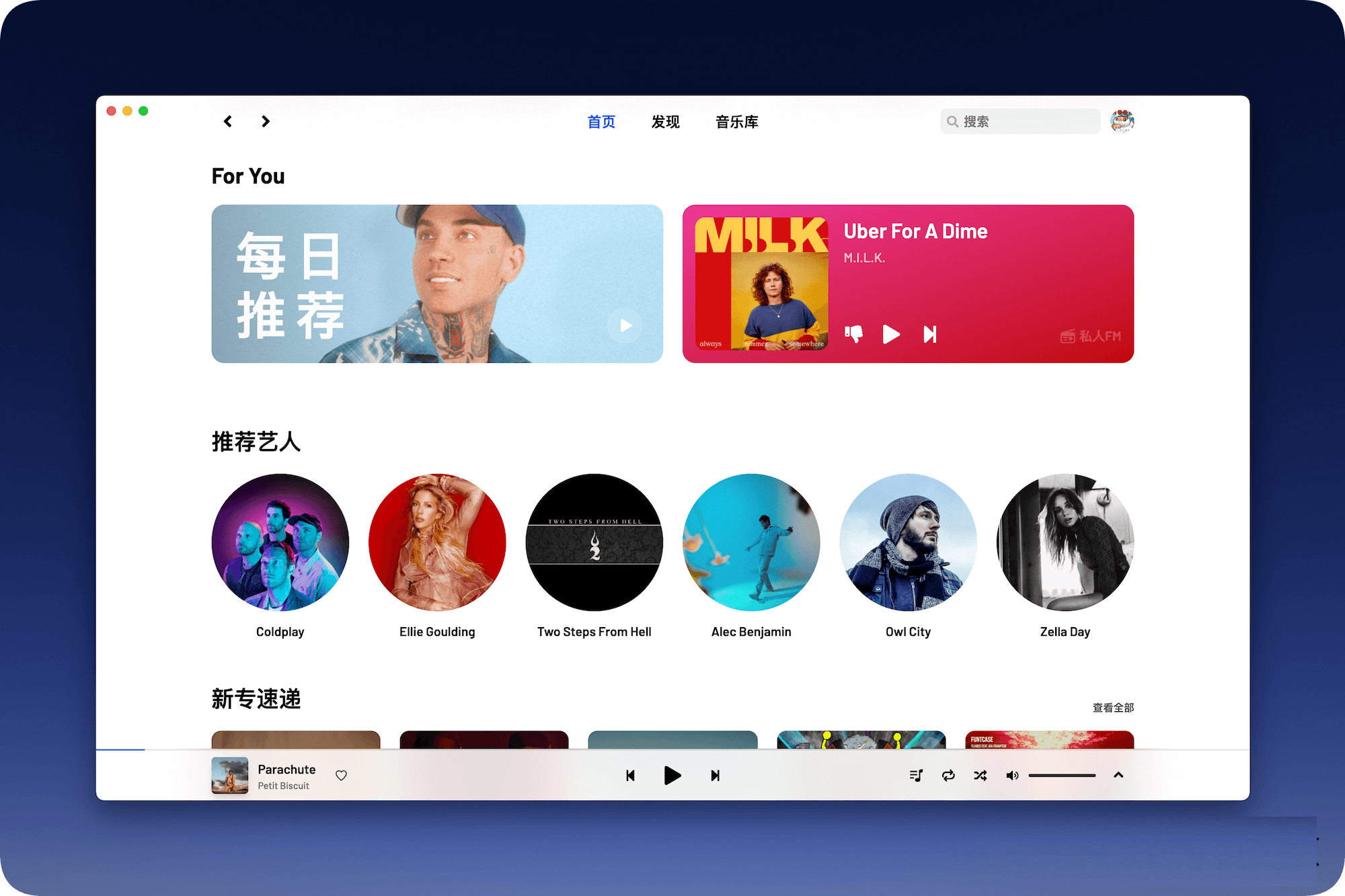The height and width of the screenshot is (896, 1345).
Task: Click play button in 私人FM M.I.L.K. card
Action: [x=893, y=334]
